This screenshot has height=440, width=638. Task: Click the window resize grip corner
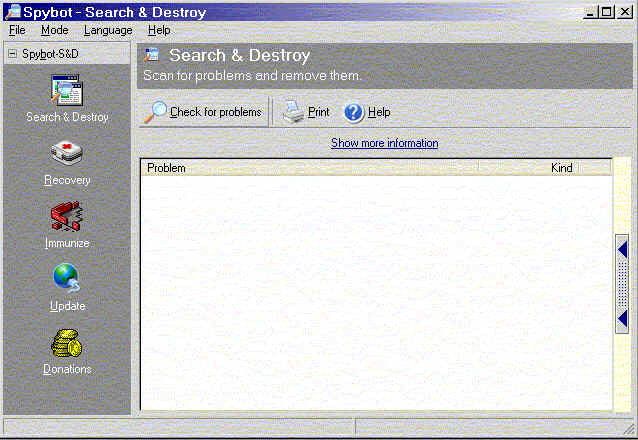630,429
